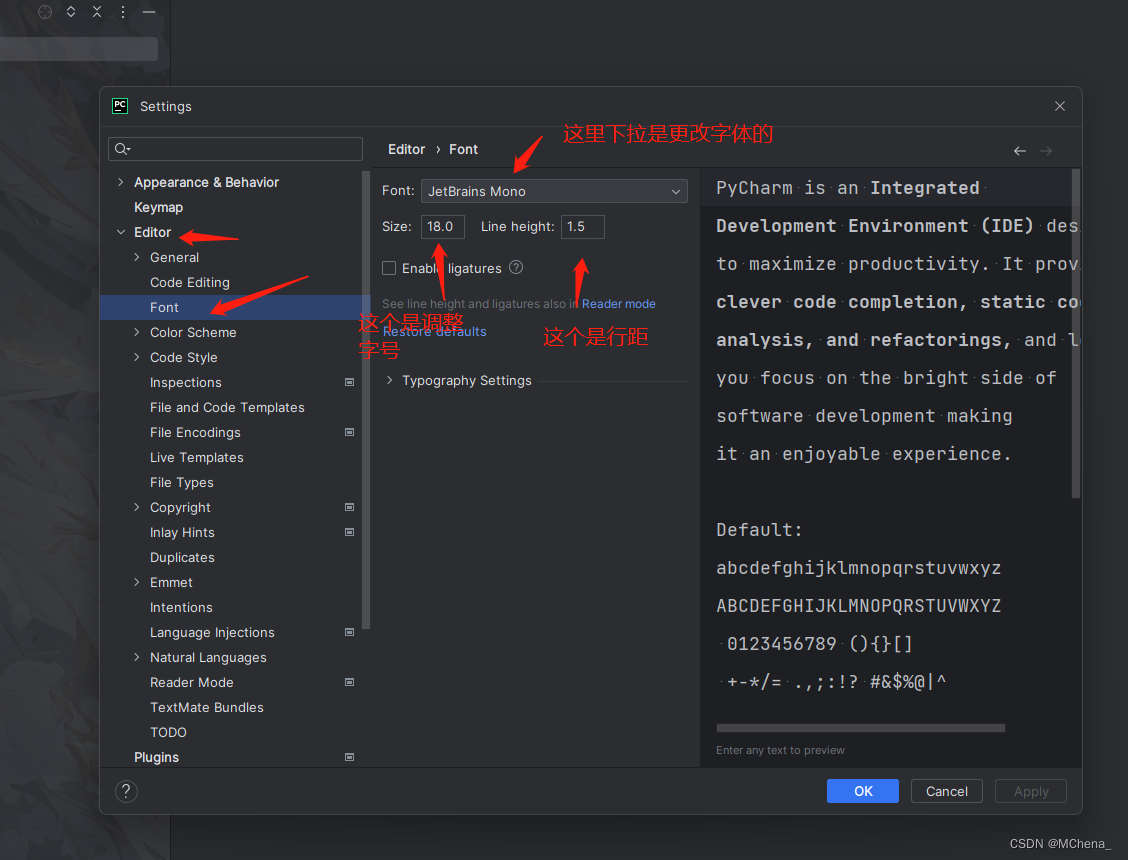1128x860 pixels.
Task: Click the crosshair locate icon in background toolbar
Action: tap(45, 12)
